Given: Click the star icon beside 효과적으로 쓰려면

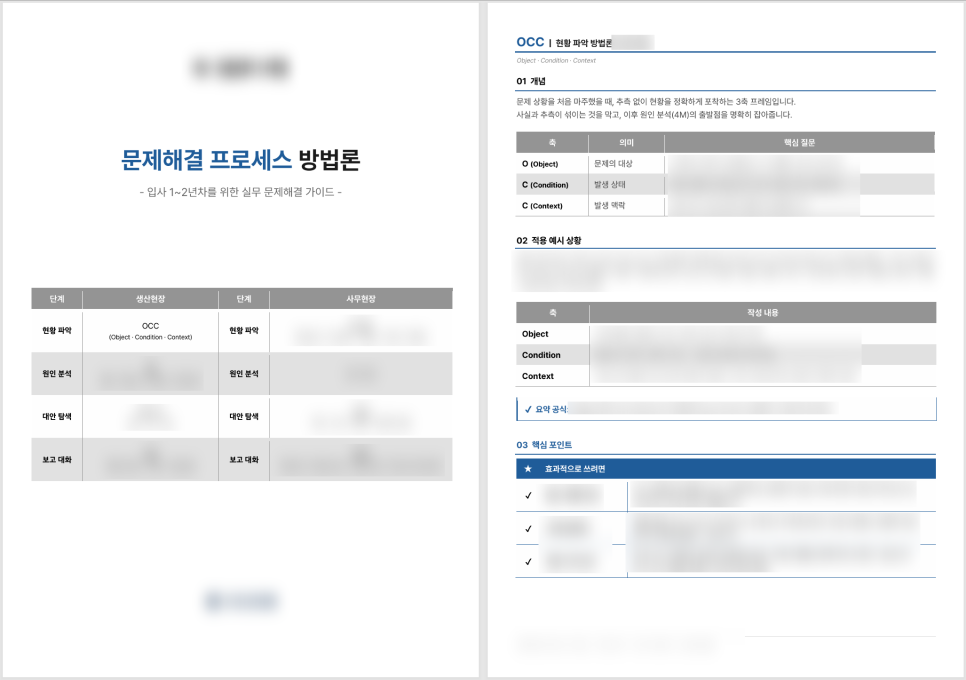Looking at the screenshot, I should 528,469.
